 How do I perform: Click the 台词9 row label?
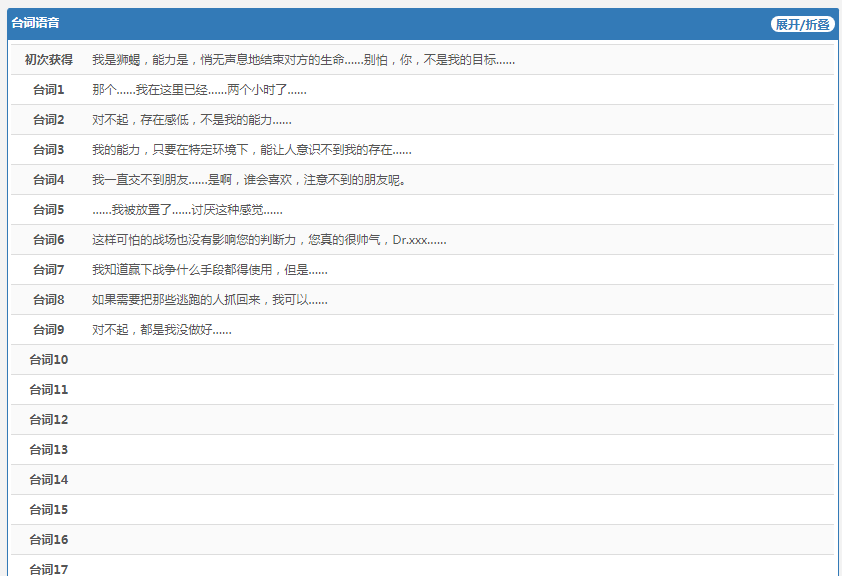pos(48,330)
